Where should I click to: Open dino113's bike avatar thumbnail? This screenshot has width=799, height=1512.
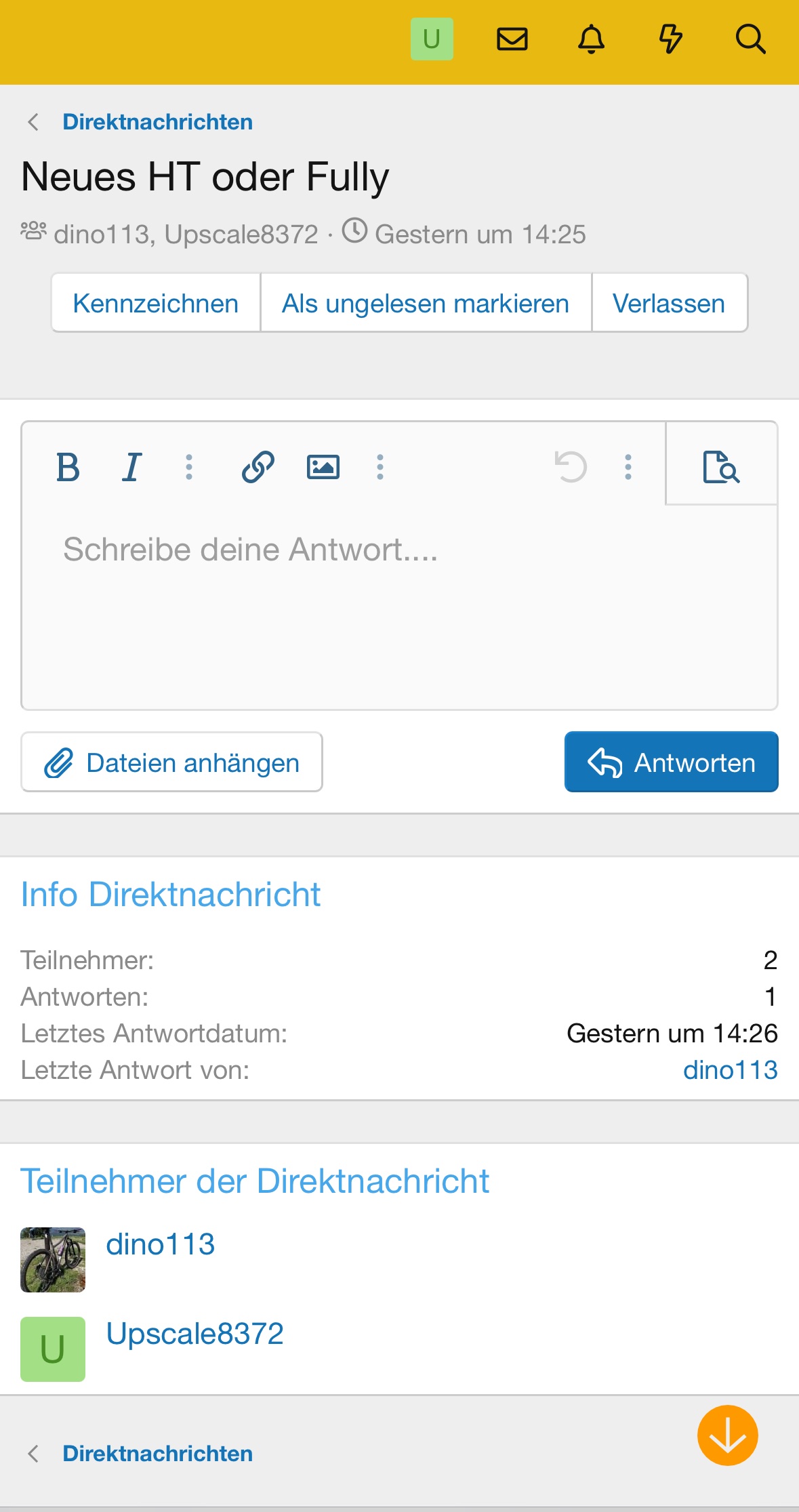53,1259
